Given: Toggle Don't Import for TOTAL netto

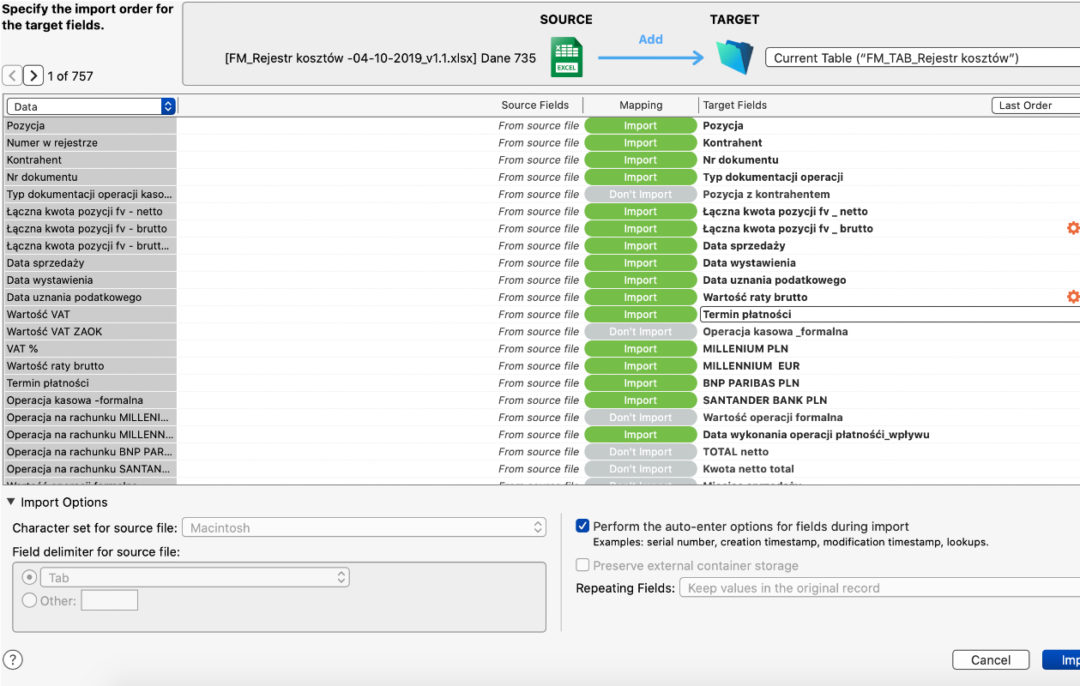Looking at the screenshot, I should point(641,452).
